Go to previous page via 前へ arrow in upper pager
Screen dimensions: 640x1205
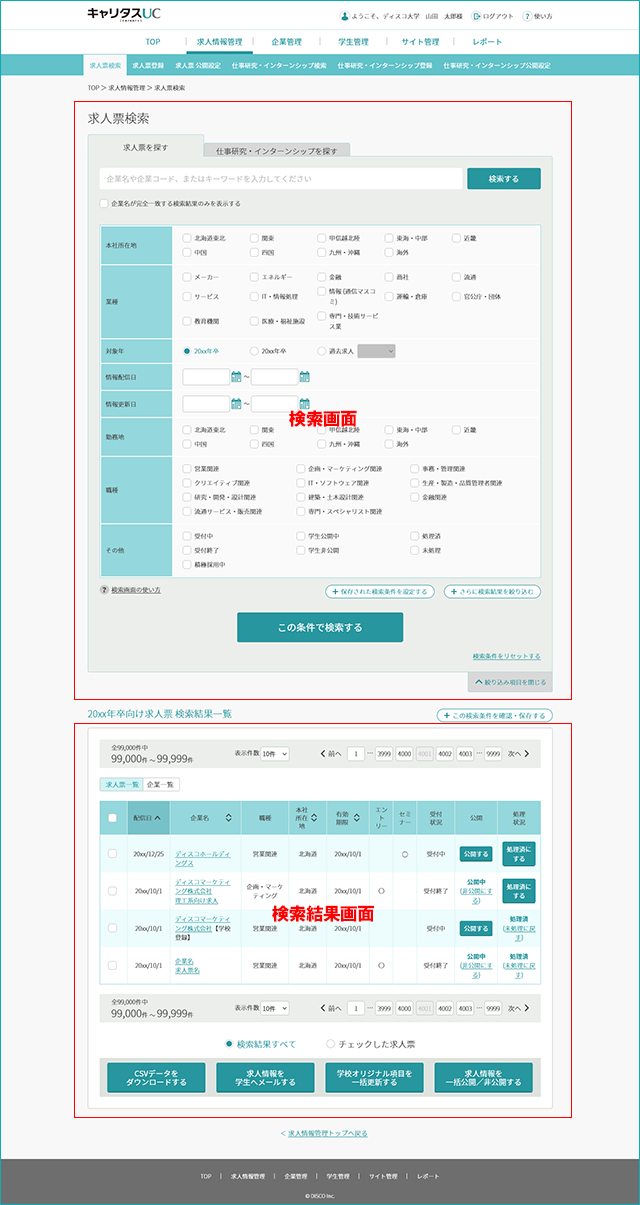324,753
